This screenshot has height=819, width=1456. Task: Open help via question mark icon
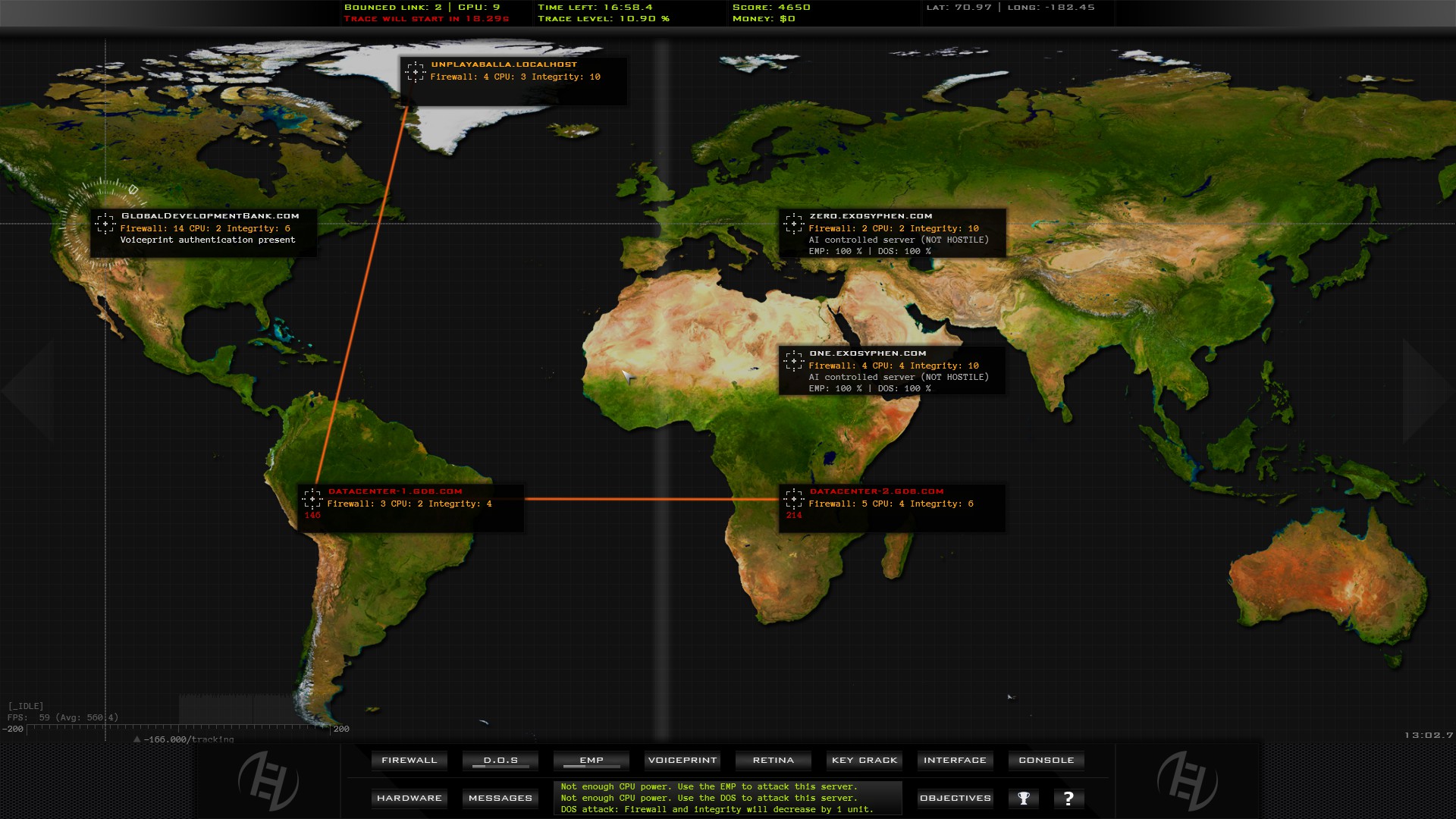pos(1068,798)
